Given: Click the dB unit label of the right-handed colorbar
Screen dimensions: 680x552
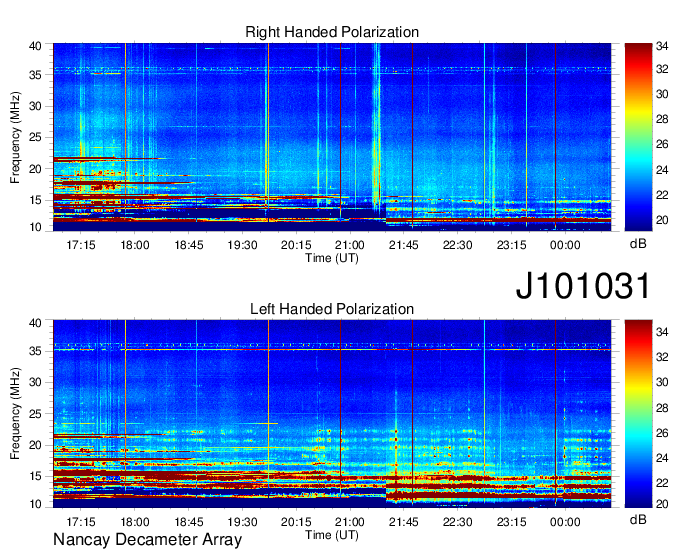Looking at the screenshot, I should 638,244.
